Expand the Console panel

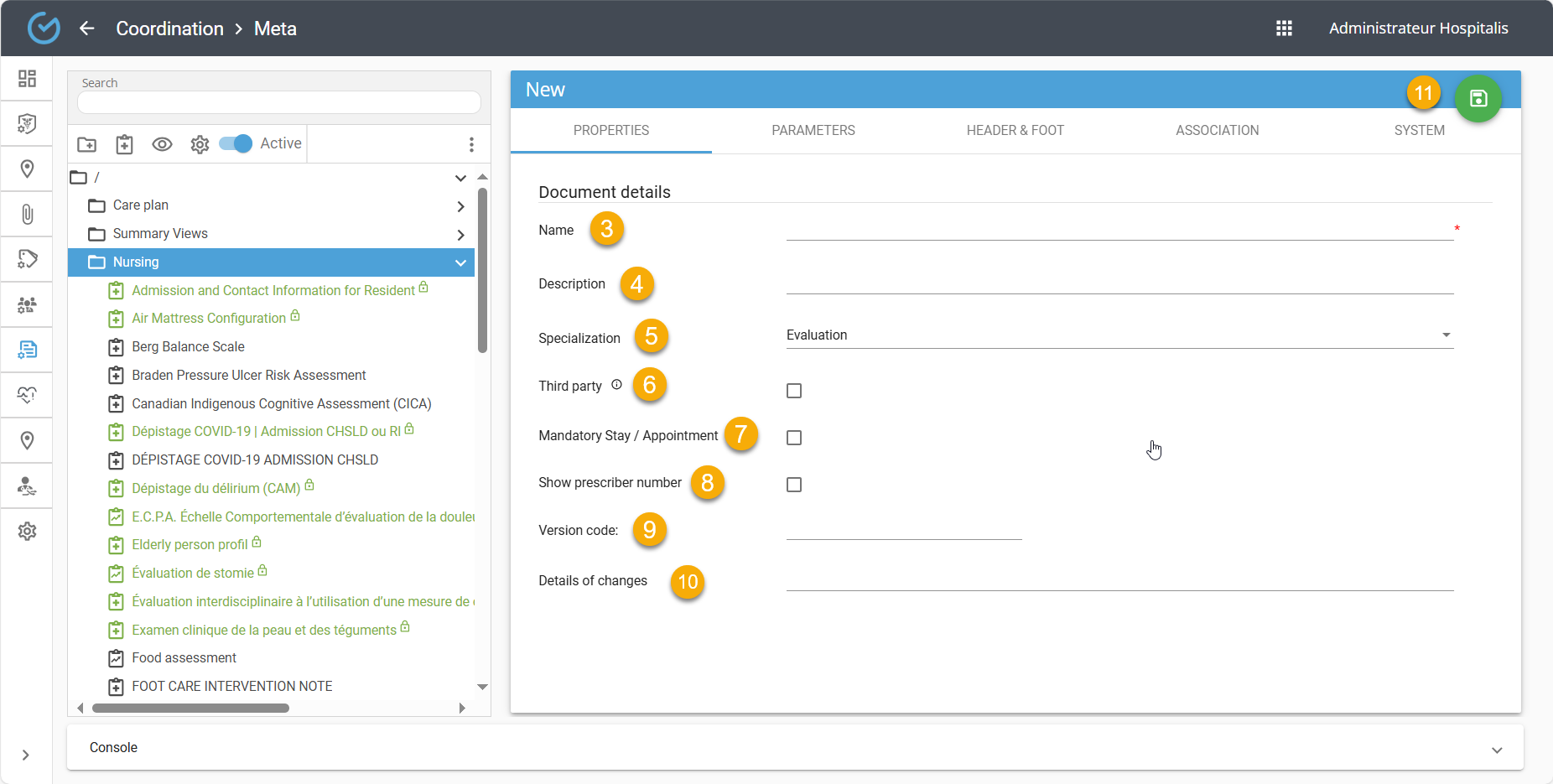[x=1497, y=750]
